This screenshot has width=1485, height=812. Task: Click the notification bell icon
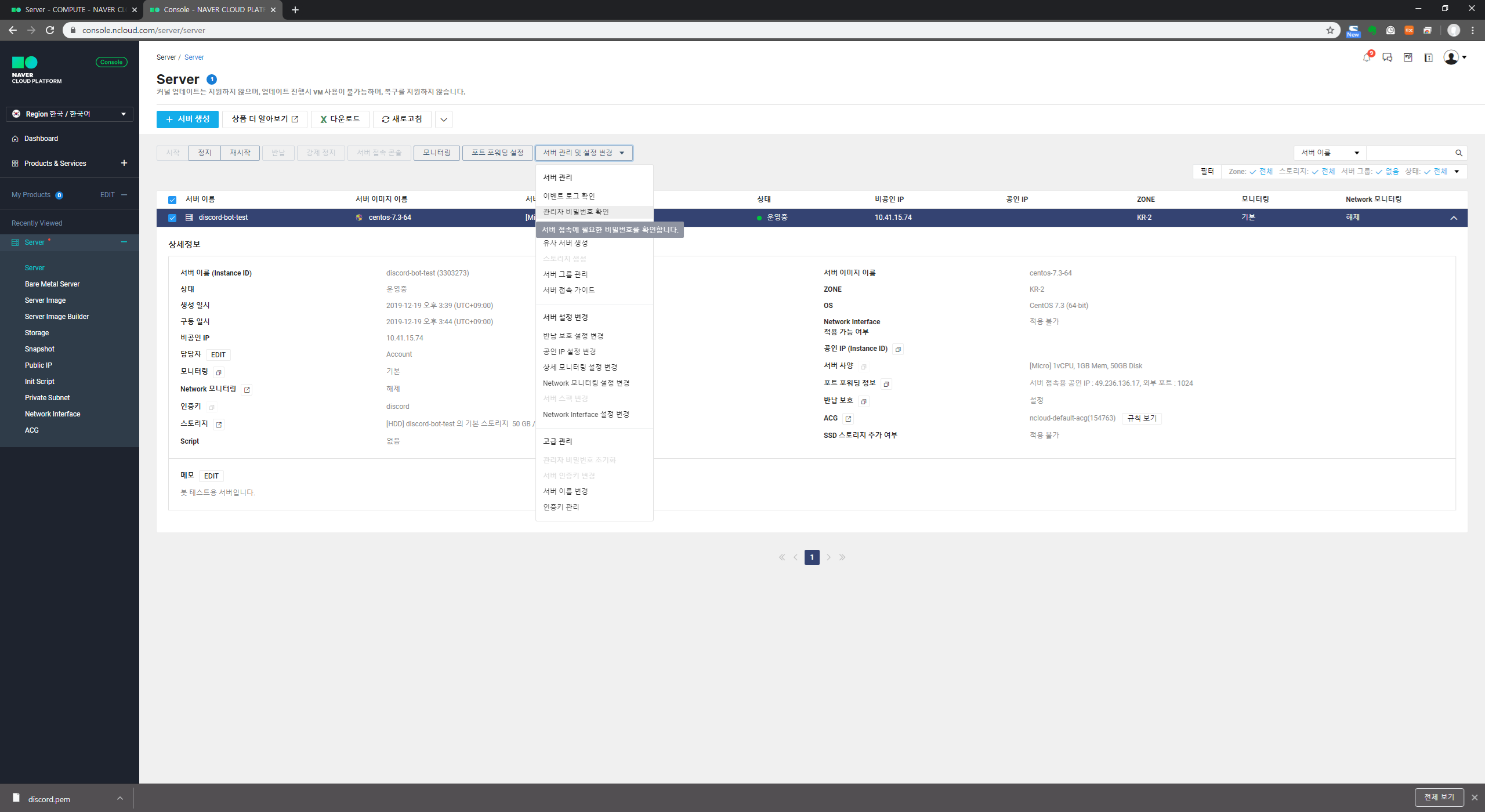pos(1366,57)
